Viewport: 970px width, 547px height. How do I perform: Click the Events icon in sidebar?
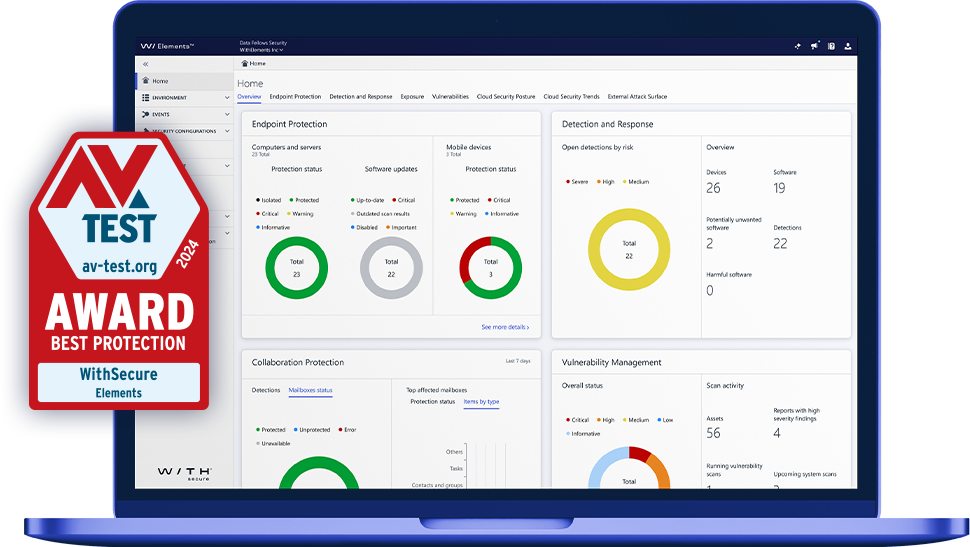[x=146, y=115]
